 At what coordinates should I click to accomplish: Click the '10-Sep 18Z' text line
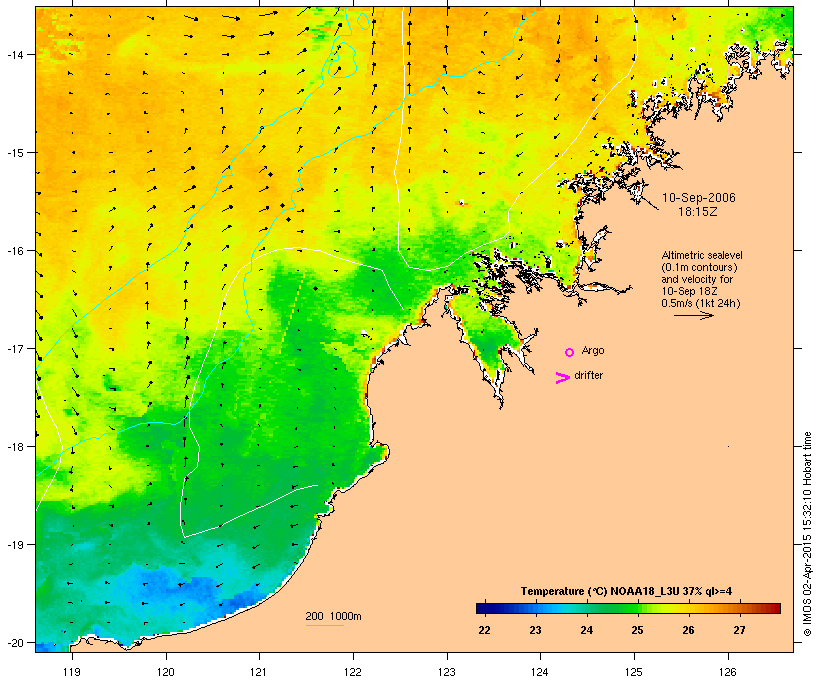coord(689,291)
